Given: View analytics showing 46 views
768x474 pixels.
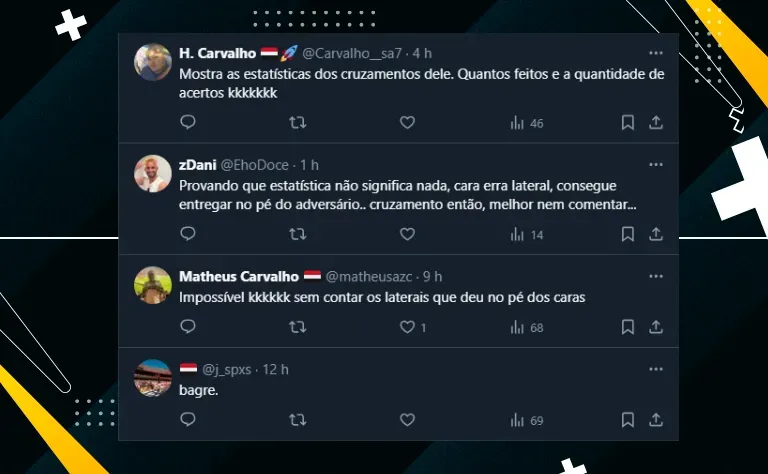Looking at the screenshot, I should coord(527,123).
